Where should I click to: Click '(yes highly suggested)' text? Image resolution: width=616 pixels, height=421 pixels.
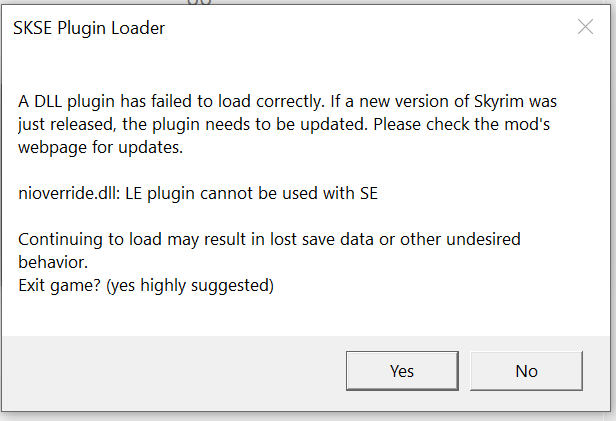click(x=190, y=286)
